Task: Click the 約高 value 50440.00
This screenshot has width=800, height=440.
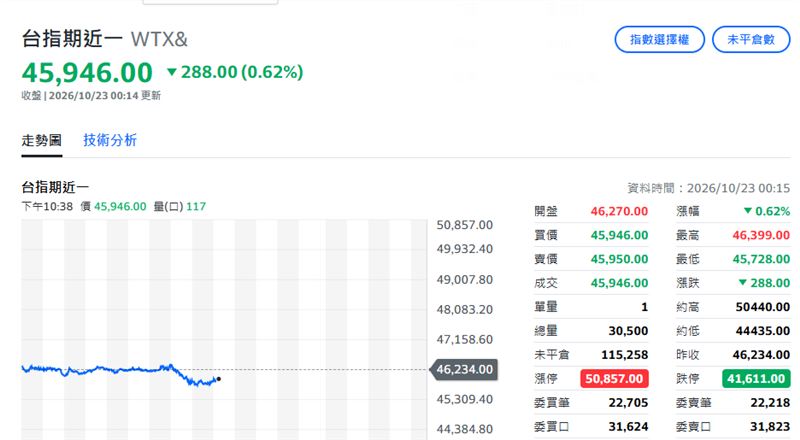Action: click(763, 307)
